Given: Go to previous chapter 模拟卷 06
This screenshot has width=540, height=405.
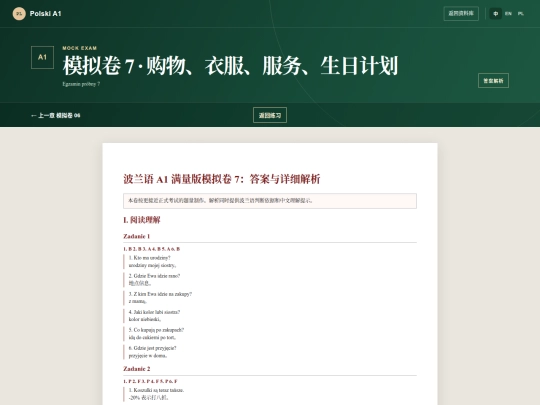Looking at the screenshot, I should 55,115.
